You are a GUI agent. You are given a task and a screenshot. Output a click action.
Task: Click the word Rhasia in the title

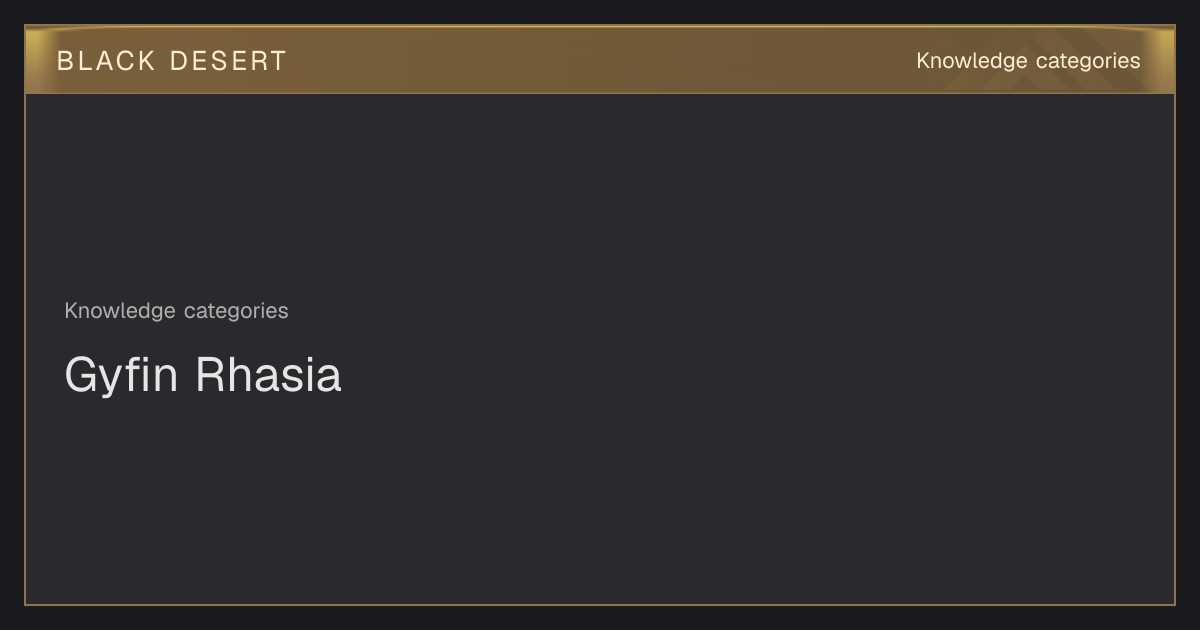pos(268,376)
